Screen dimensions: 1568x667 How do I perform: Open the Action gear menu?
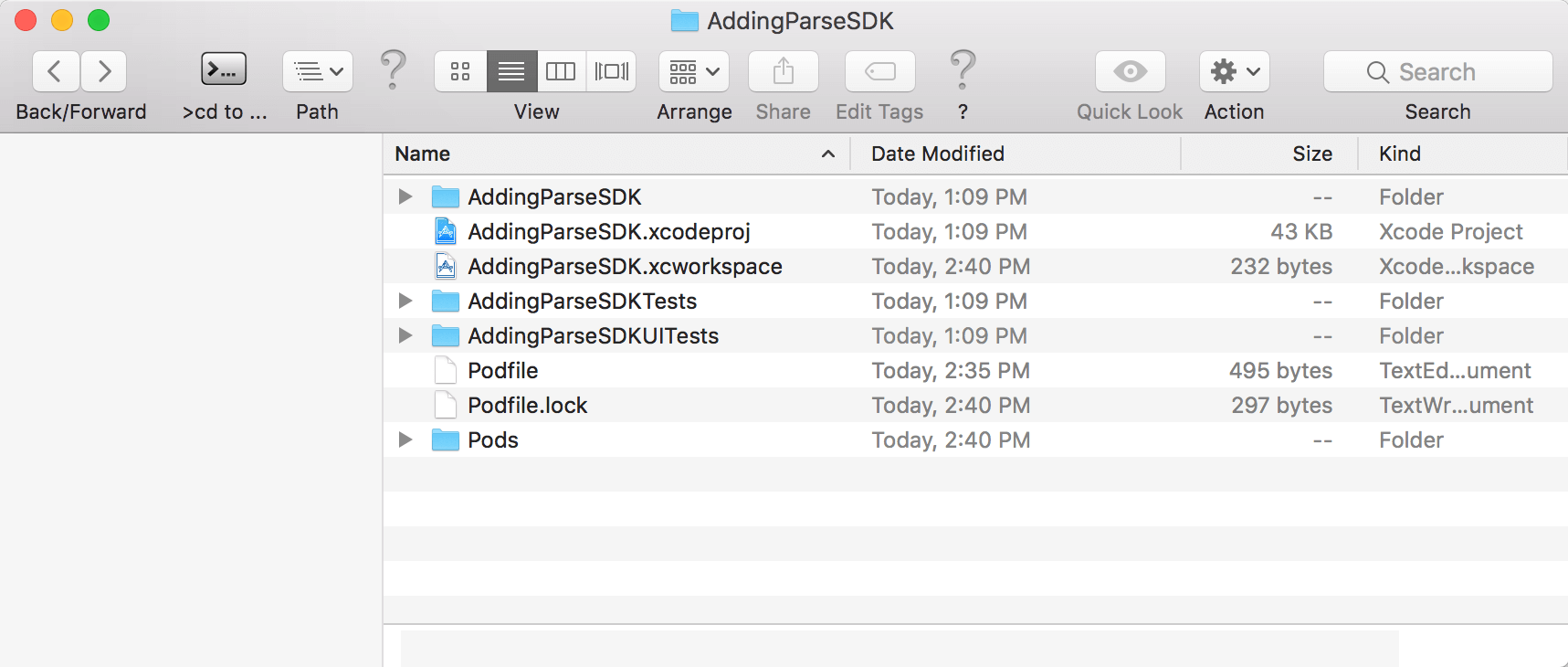(x=1235, y=71)
